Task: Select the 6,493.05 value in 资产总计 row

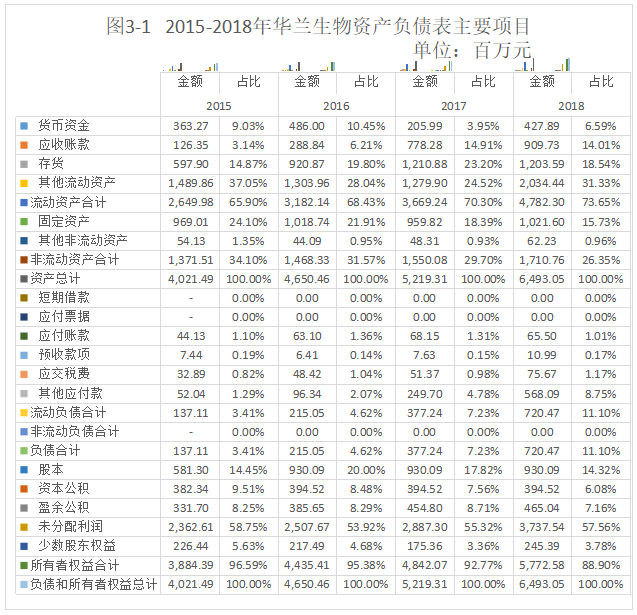Action: coord(542,279)
